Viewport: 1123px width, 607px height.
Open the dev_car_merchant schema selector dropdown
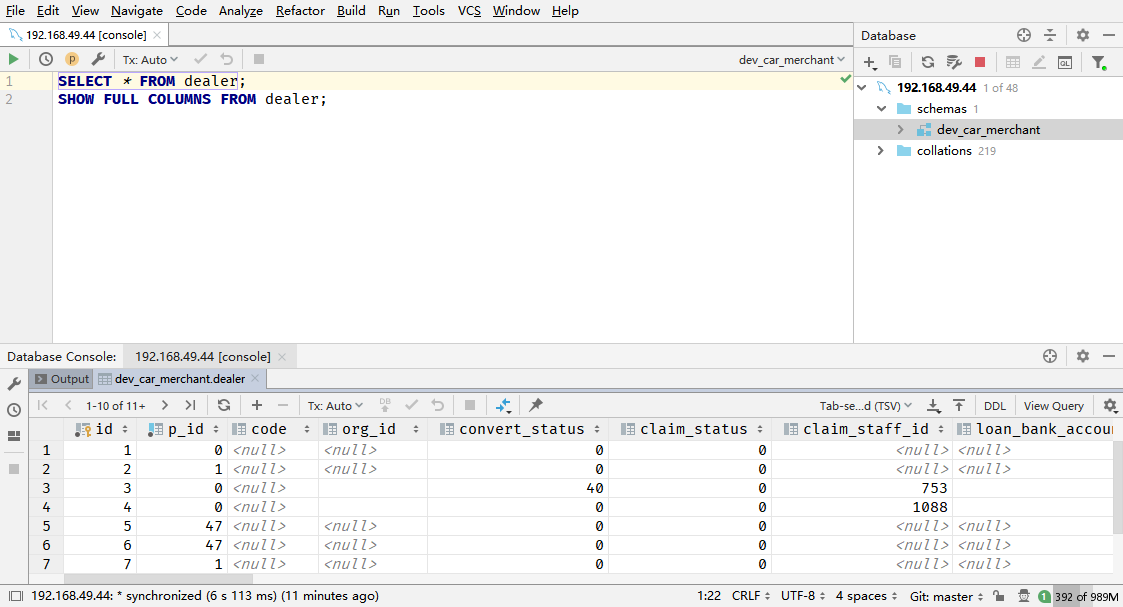point(792,60)
